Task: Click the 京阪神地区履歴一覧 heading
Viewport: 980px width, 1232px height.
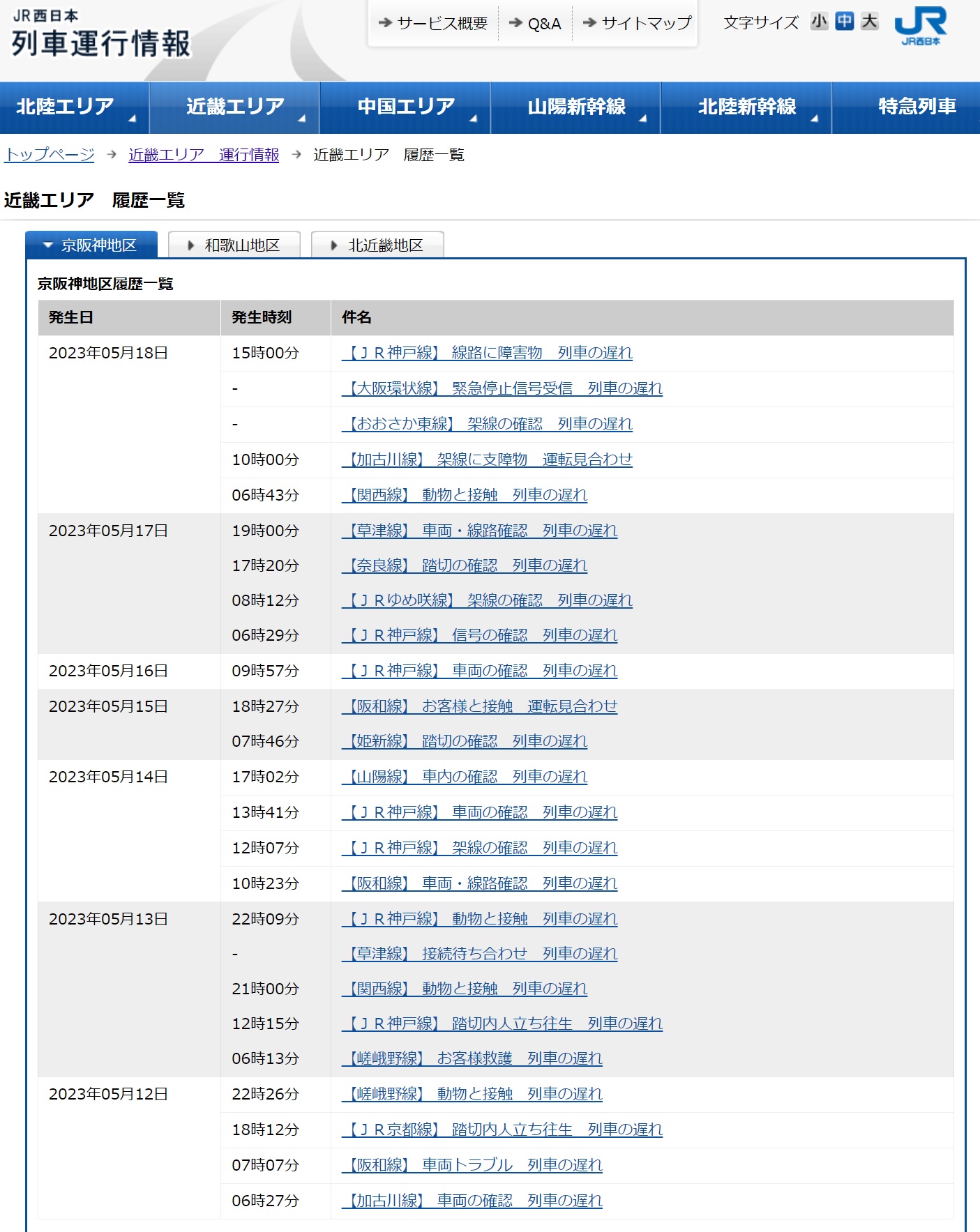Action: pos(105,284)
